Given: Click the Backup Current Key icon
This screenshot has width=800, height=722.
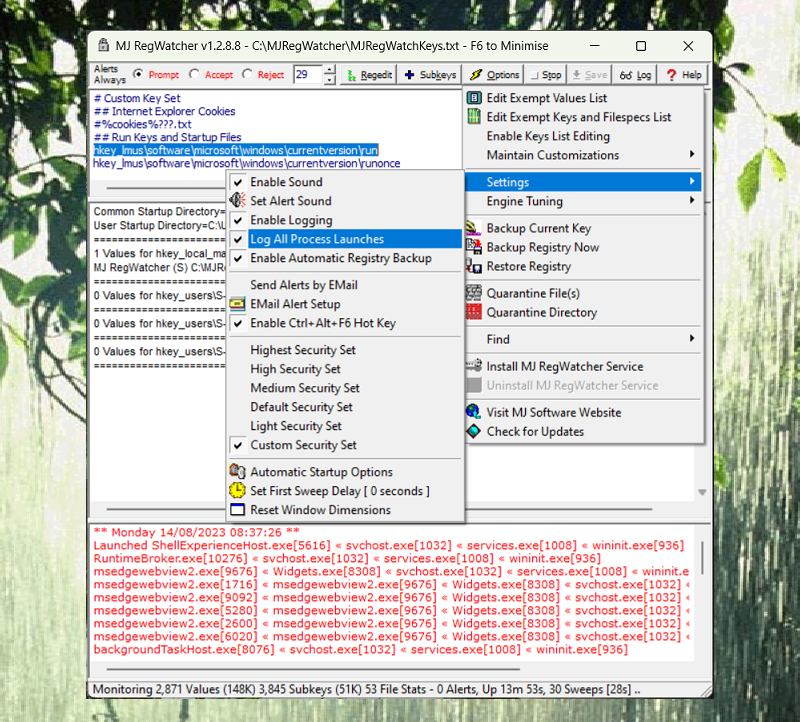Looking at the screenshot, I should click(474, 228).
